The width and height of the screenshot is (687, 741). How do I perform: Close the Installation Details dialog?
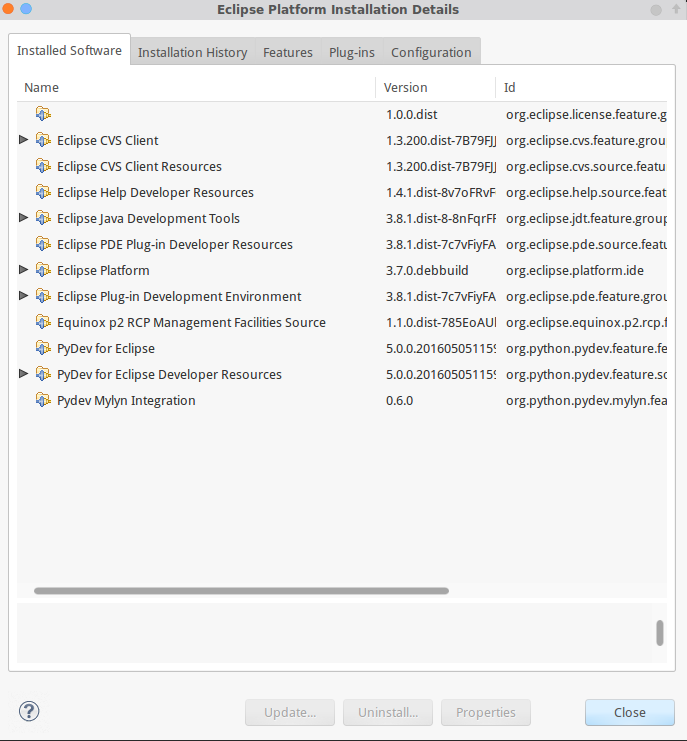click(630, 712)
